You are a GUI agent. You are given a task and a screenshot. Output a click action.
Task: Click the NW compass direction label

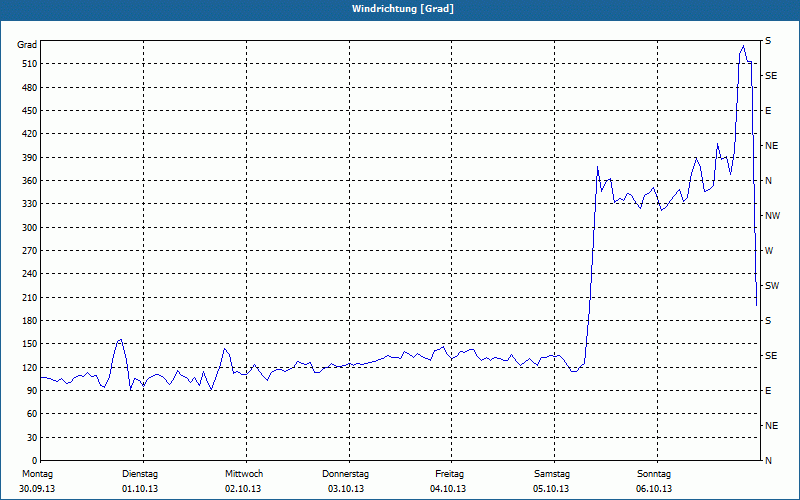[772, 216]
